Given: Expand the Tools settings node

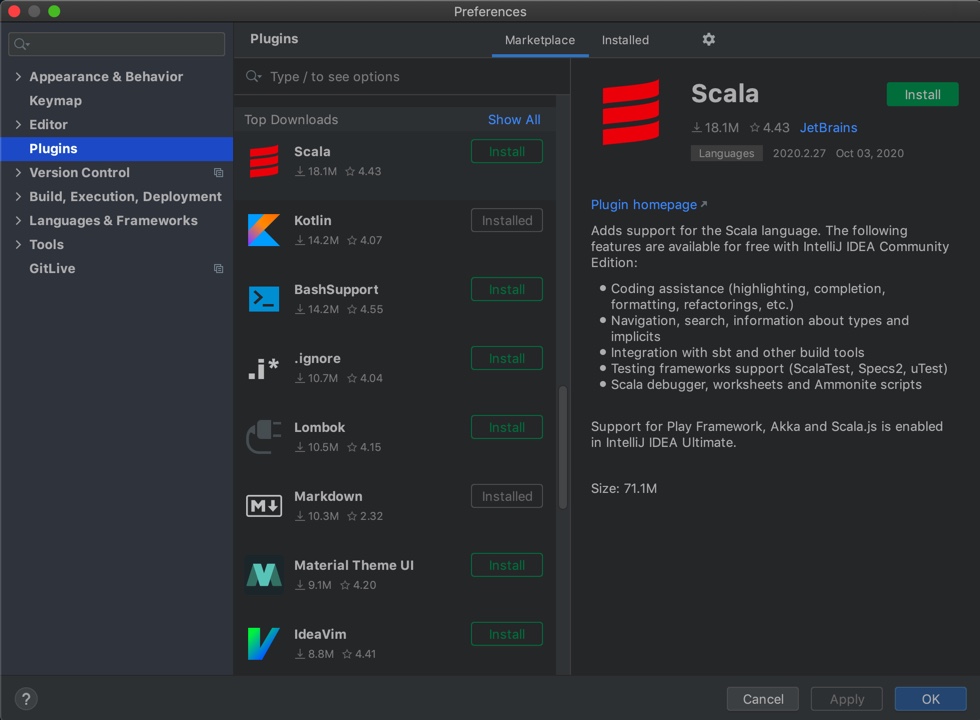Looking at the screenshot, I should [x=18, y=244].
